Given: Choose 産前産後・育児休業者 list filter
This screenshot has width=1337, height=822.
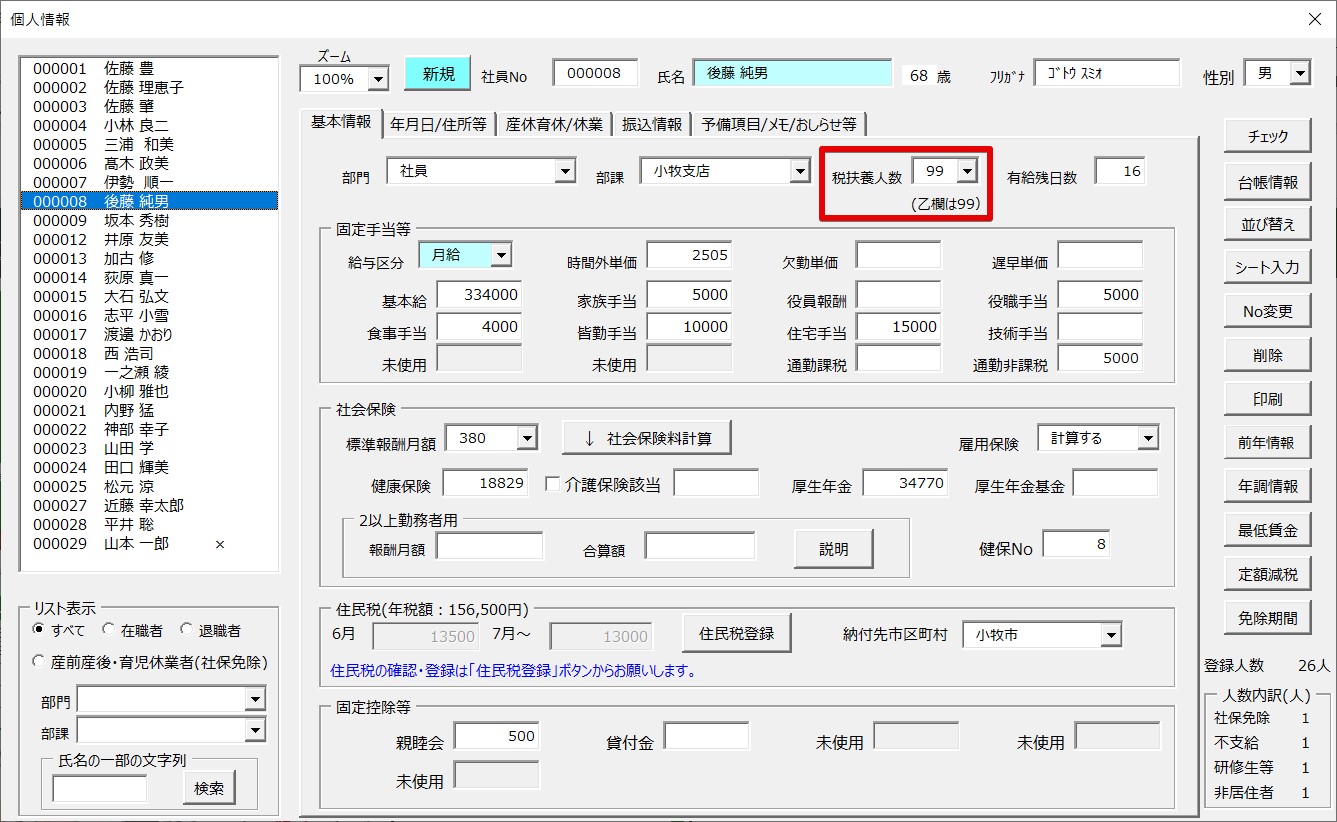Looking at the screenshot, I should [x=39, y=661].
